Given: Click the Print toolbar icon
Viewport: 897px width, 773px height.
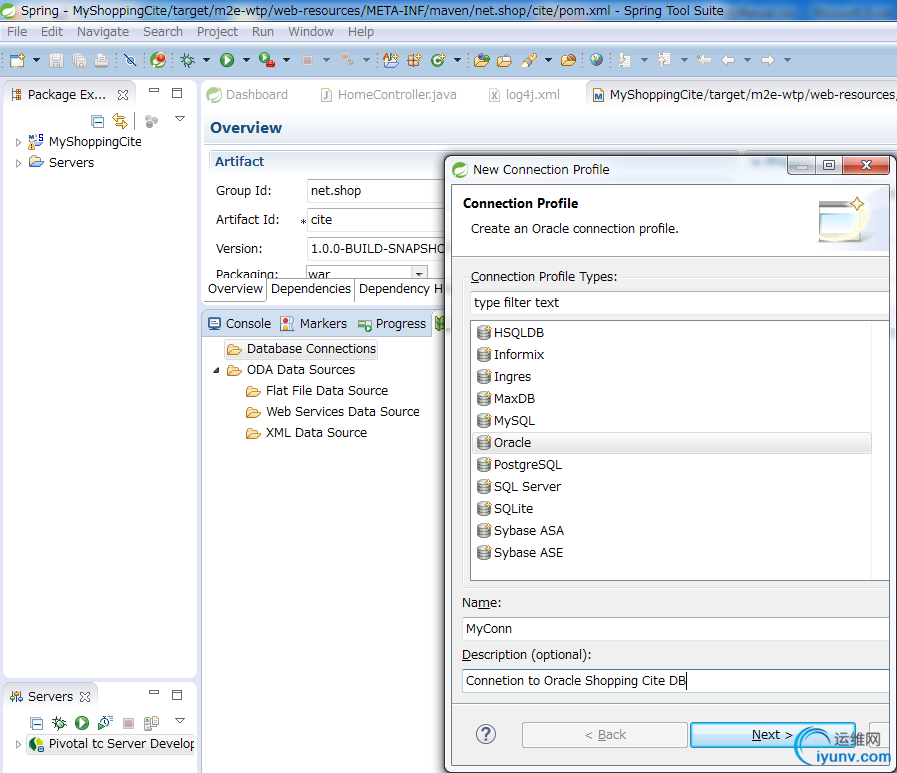Looking at the screenshot, I should tap(101, 60).
